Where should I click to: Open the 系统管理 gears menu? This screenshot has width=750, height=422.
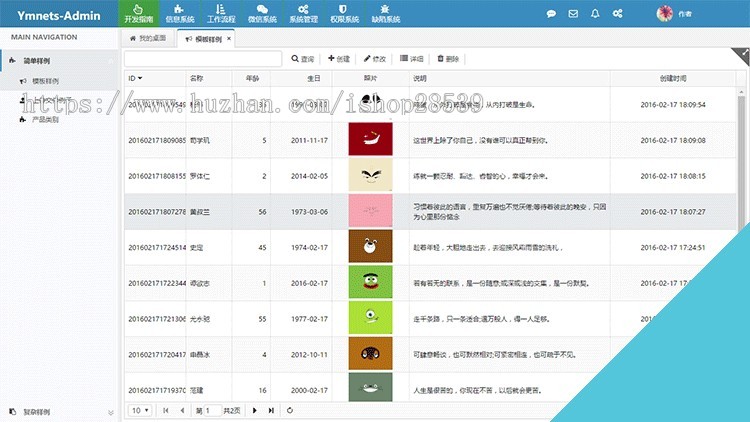coord(303,13)
